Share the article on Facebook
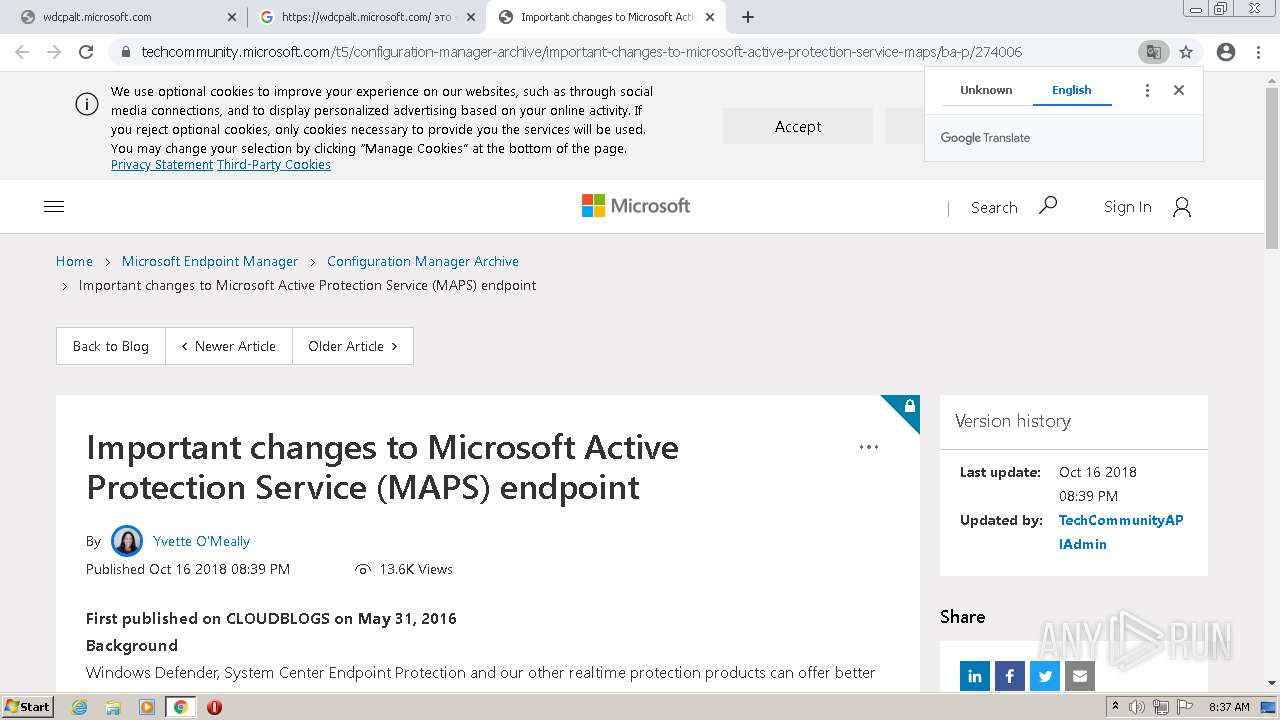Image resolution: width=1280 pixels, height=720 pixels. click(x=1010, y=676)
